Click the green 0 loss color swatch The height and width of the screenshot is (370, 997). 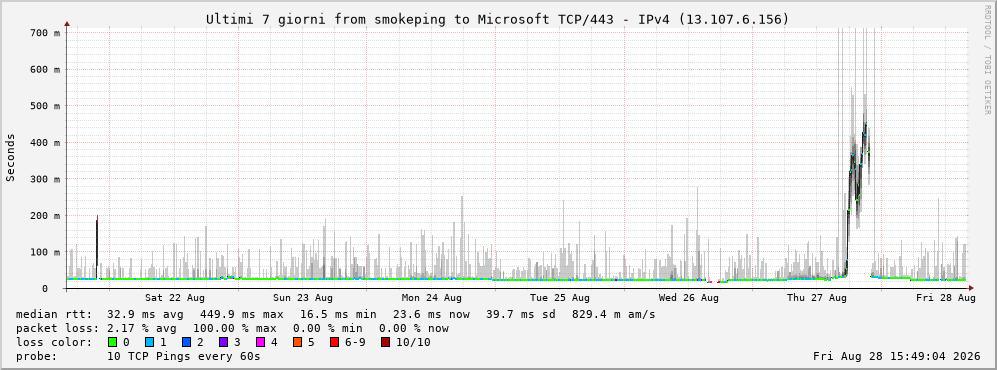pos(113,342)
